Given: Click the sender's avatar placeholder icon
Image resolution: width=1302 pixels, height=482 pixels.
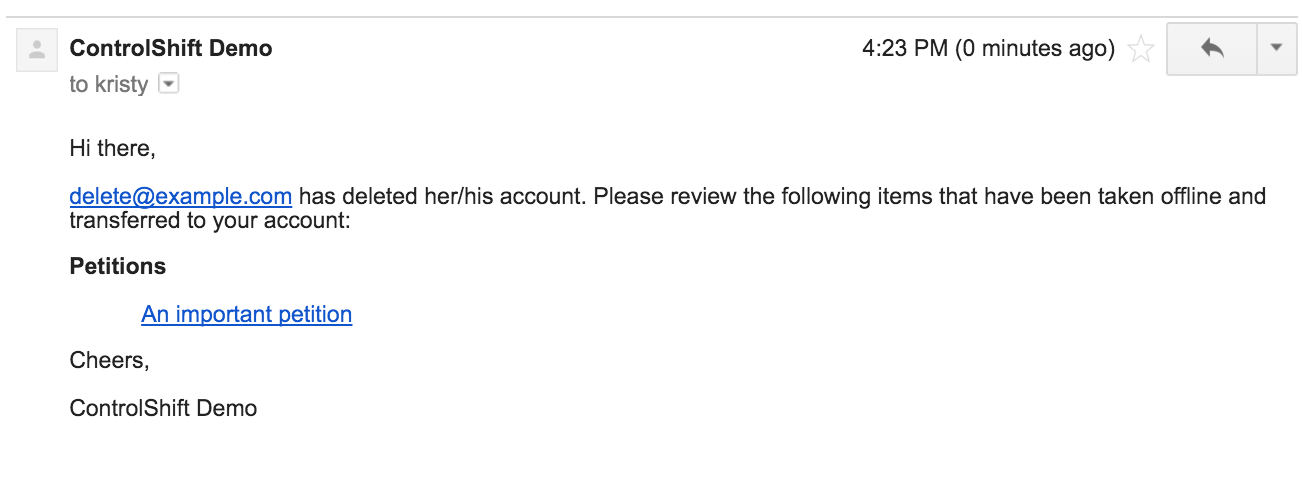Looking at the screenshot, I should pyautogui.click(x=37, y=49).
